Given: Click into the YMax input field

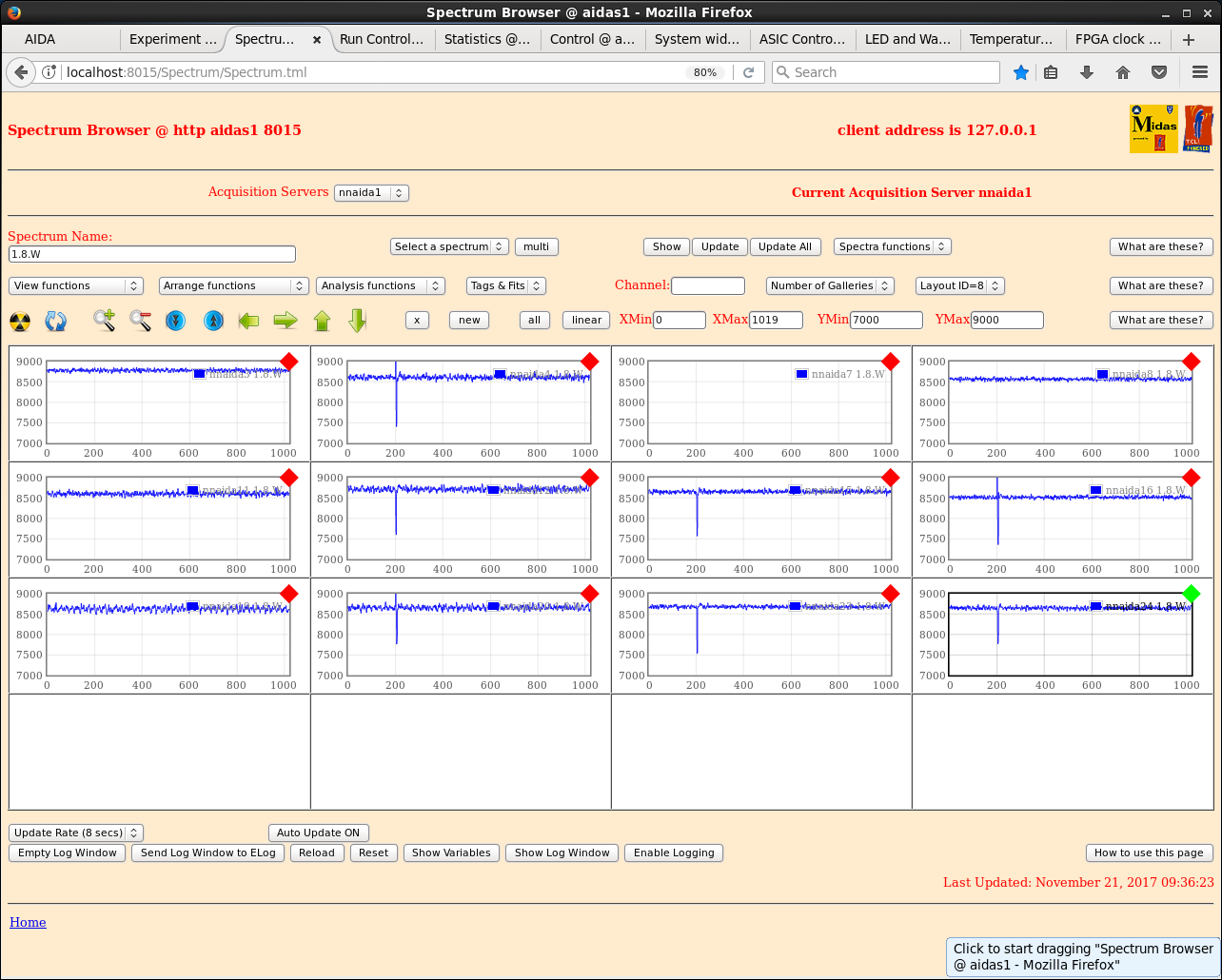Looking at the screenshot, I should point(1007,320).
